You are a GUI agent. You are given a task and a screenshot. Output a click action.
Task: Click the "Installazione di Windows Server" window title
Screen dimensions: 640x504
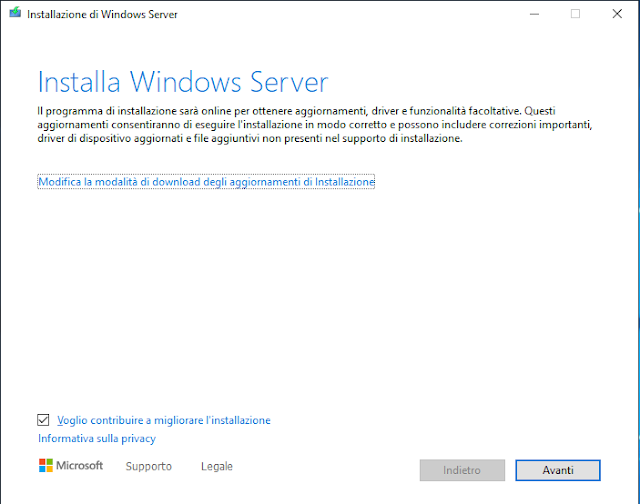point(102,14)
